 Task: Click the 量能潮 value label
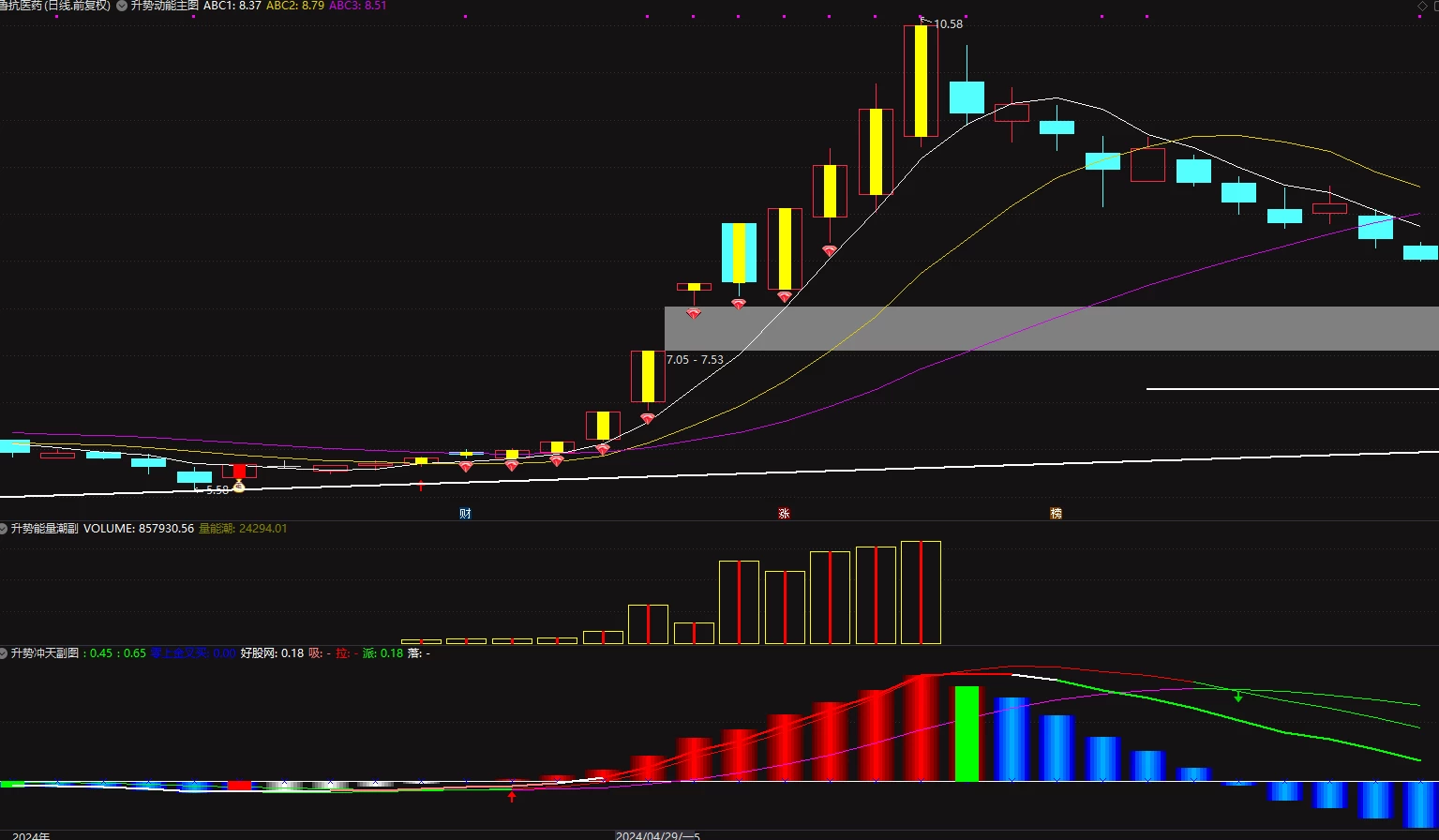pos(243,529)
